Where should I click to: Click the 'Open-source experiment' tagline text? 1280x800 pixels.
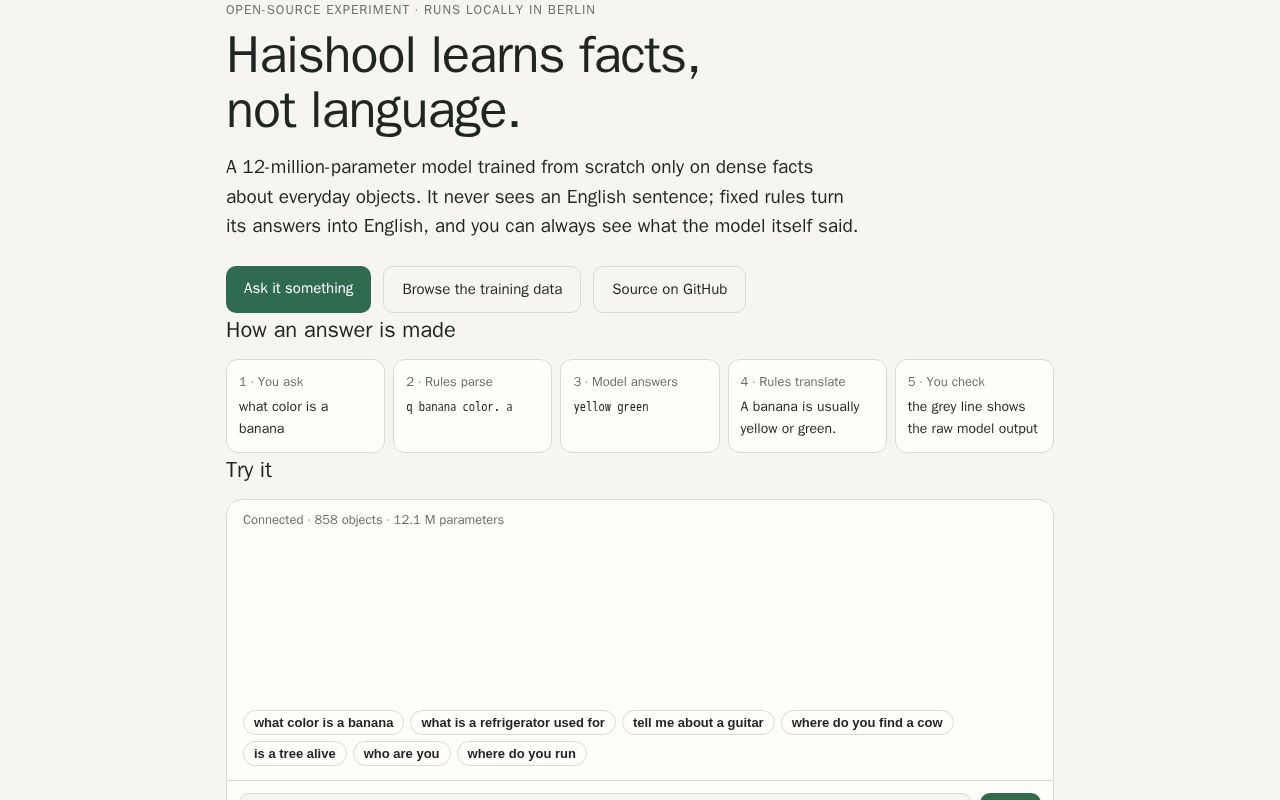(x=410, y=10)
